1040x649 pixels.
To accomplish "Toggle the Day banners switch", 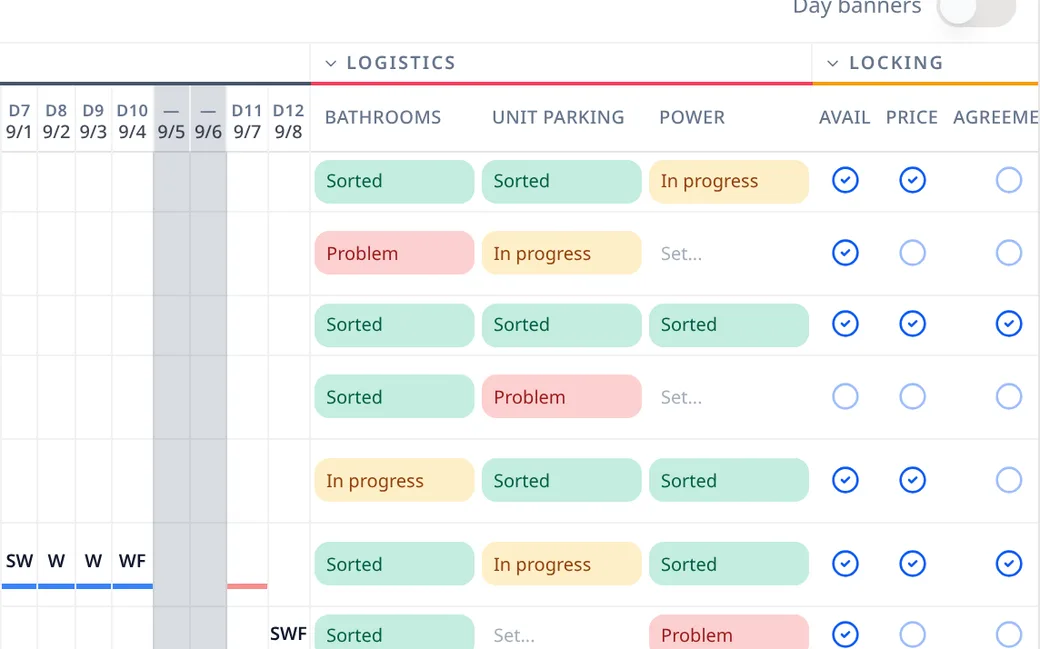I will pos(976,9).
